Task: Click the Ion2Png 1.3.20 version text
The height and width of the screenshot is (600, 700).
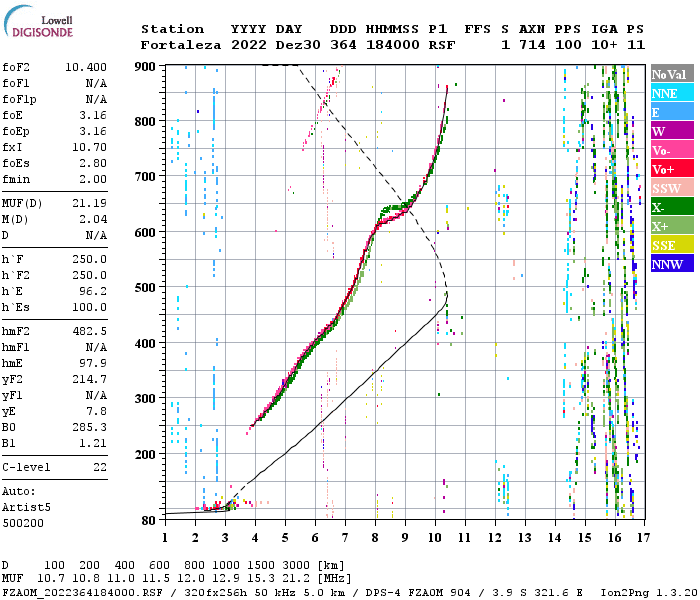Action: 650,592
